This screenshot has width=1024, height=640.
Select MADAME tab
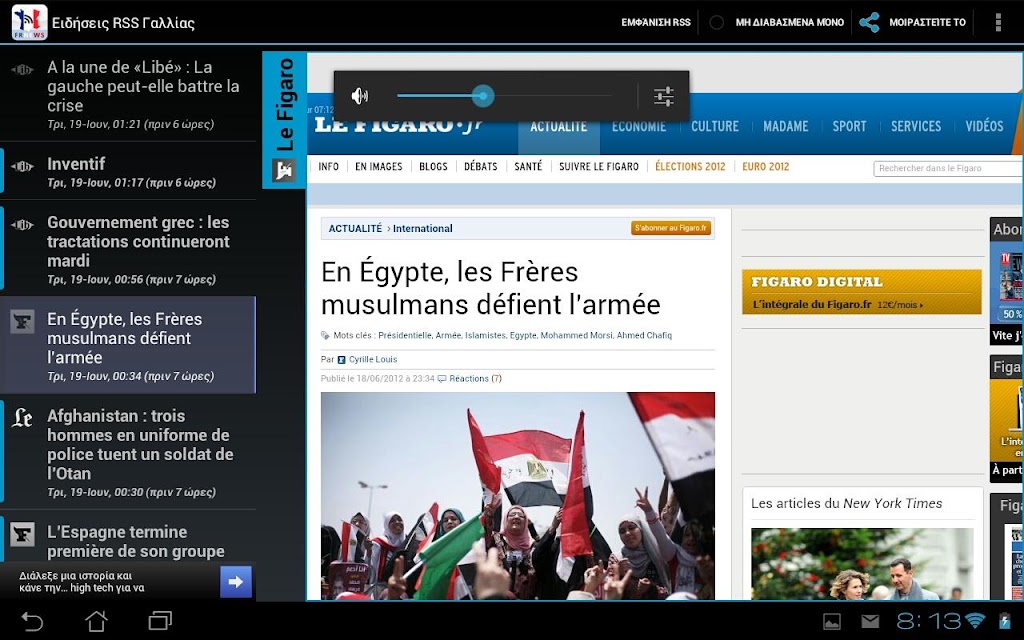coord(786,126)
